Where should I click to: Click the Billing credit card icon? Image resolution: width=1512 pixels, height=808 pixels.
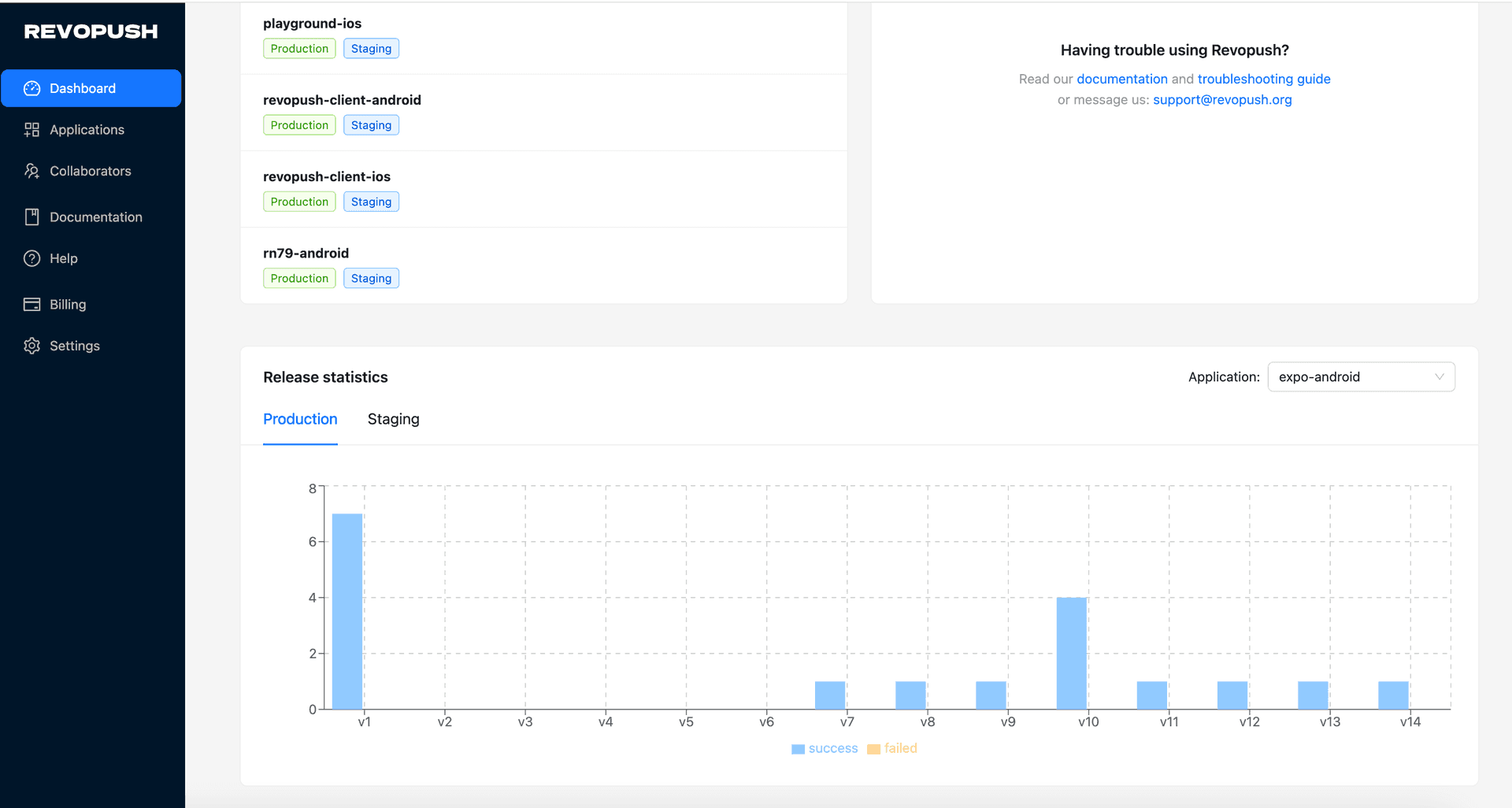point(31,305)
